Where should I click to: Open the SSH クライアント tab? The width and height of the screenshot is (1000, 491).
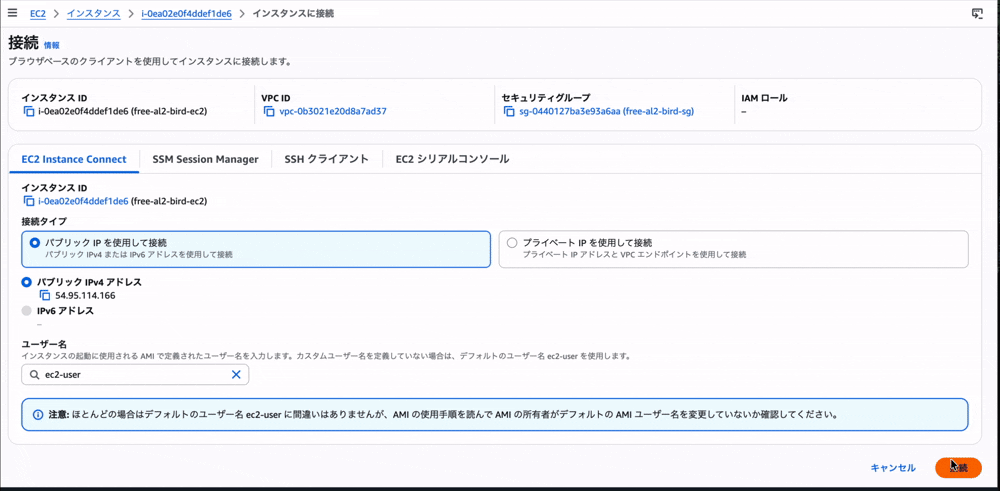327,159
